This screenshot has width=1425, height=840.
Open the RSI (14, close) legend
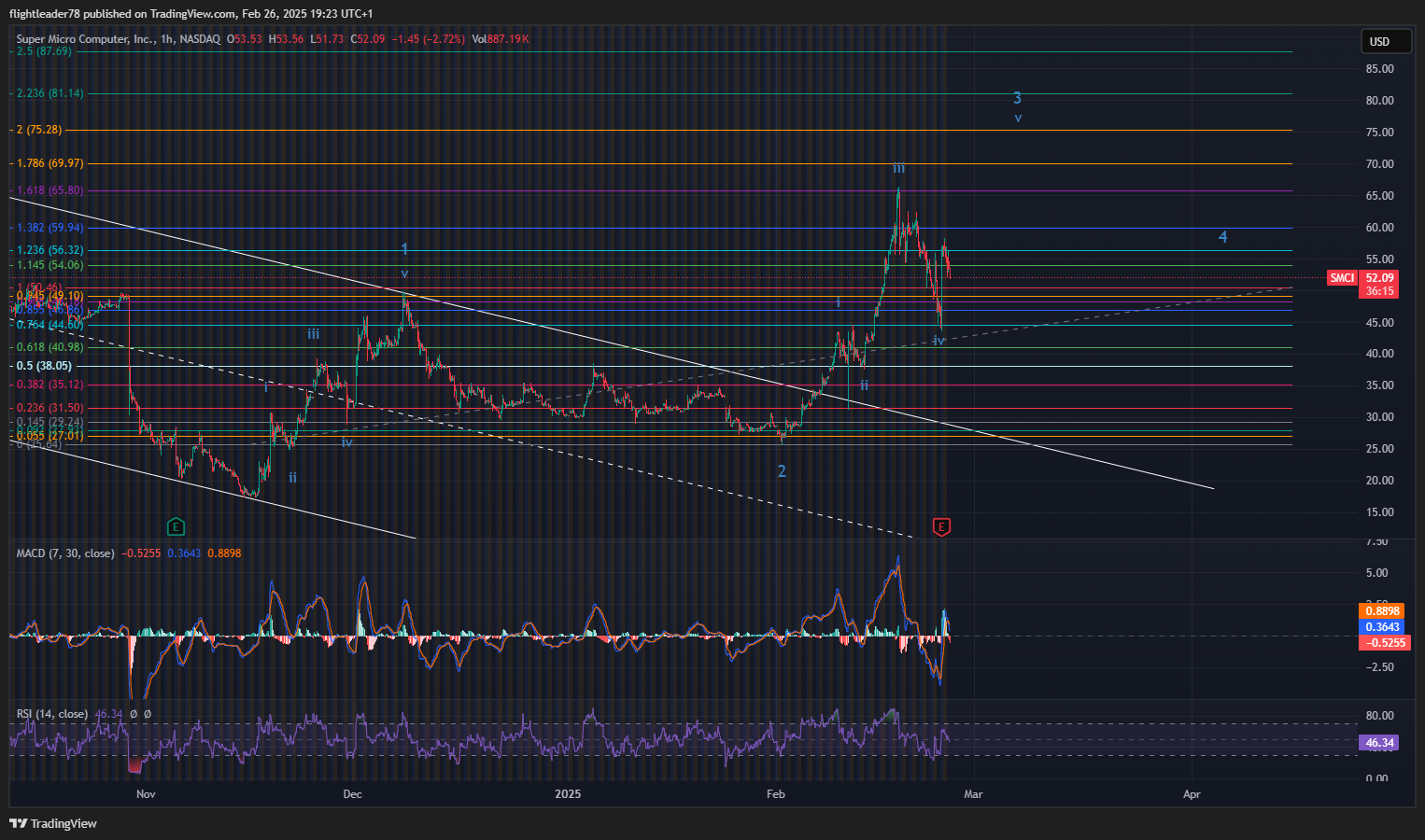pyautogui.click(x=52, y=714)
